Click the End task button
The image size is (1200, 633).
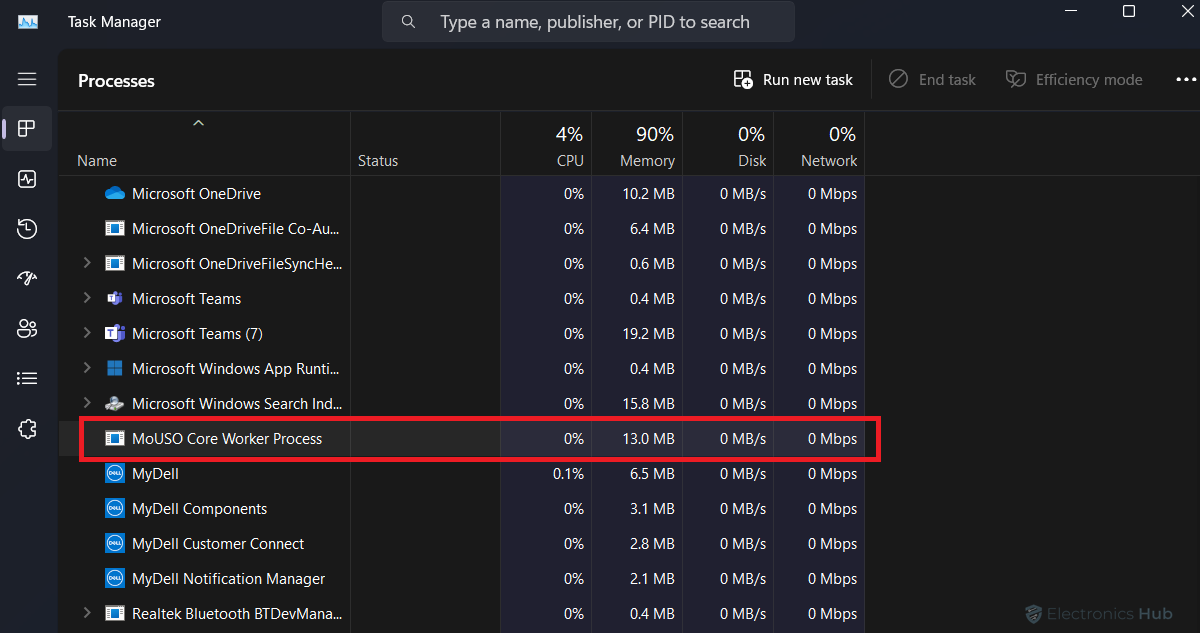932,79
